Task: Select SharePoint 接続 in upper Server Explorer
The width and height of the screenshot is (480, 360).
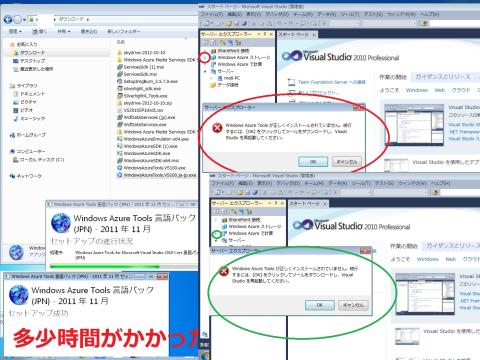Action: tap(233, 51)
